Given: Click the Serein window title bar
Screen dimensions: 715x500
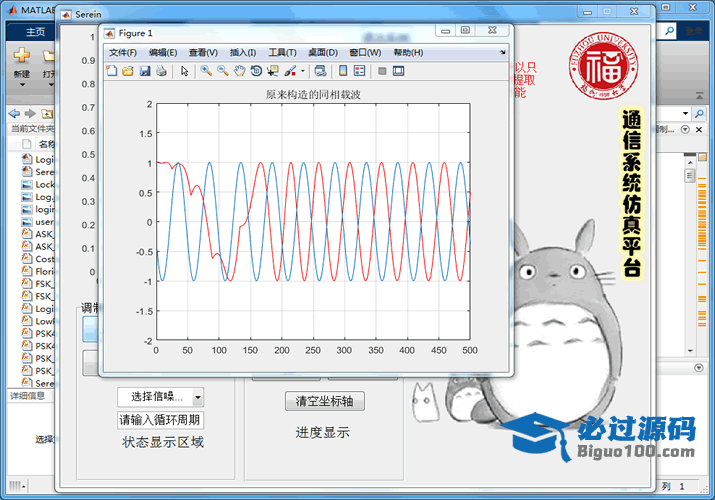Looking at the screenshot, I should tap(319, 14).
